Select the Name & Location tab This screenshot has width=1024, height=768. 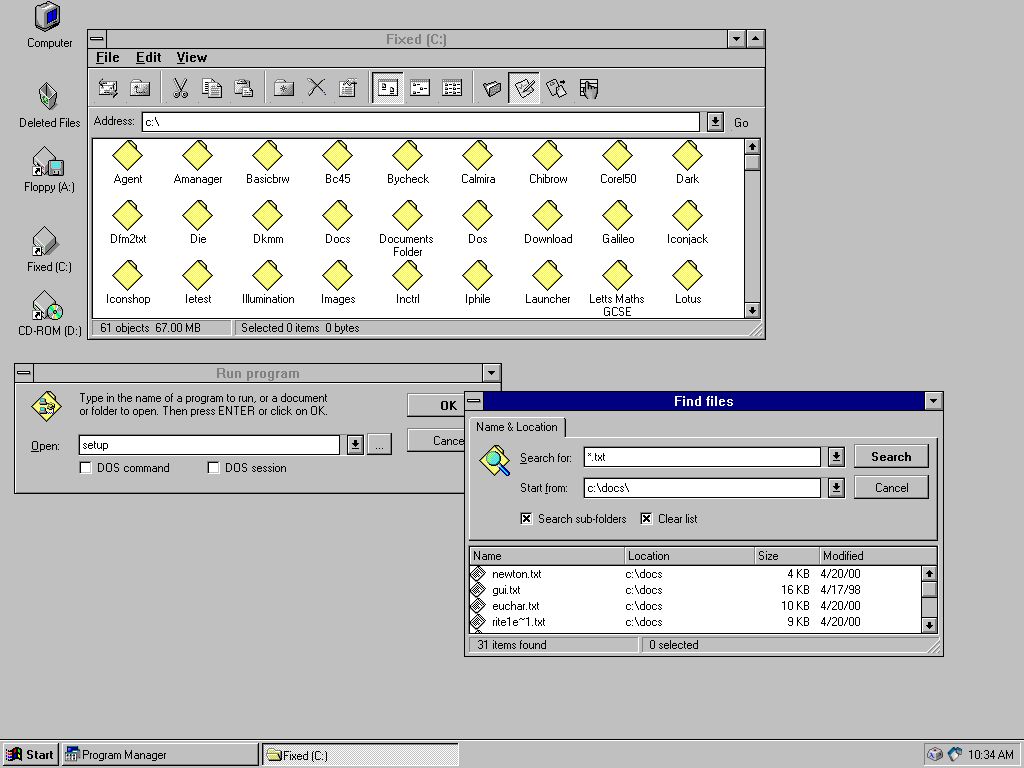tap(516, 427)
